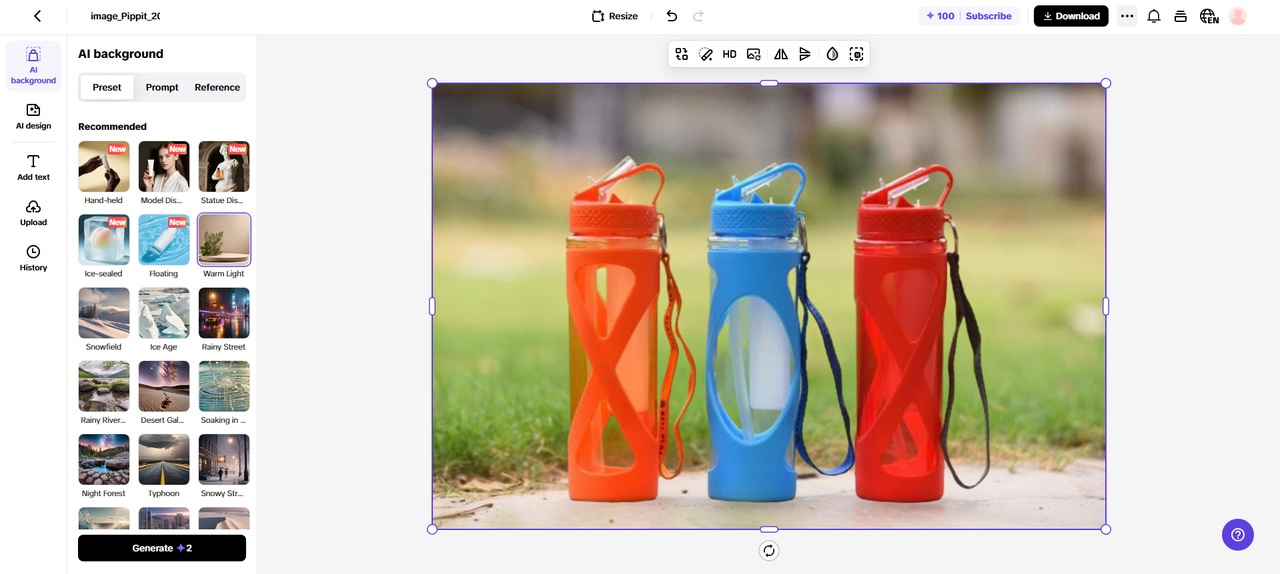
Task: Choose the Warm Light preset
Action: 224,240
